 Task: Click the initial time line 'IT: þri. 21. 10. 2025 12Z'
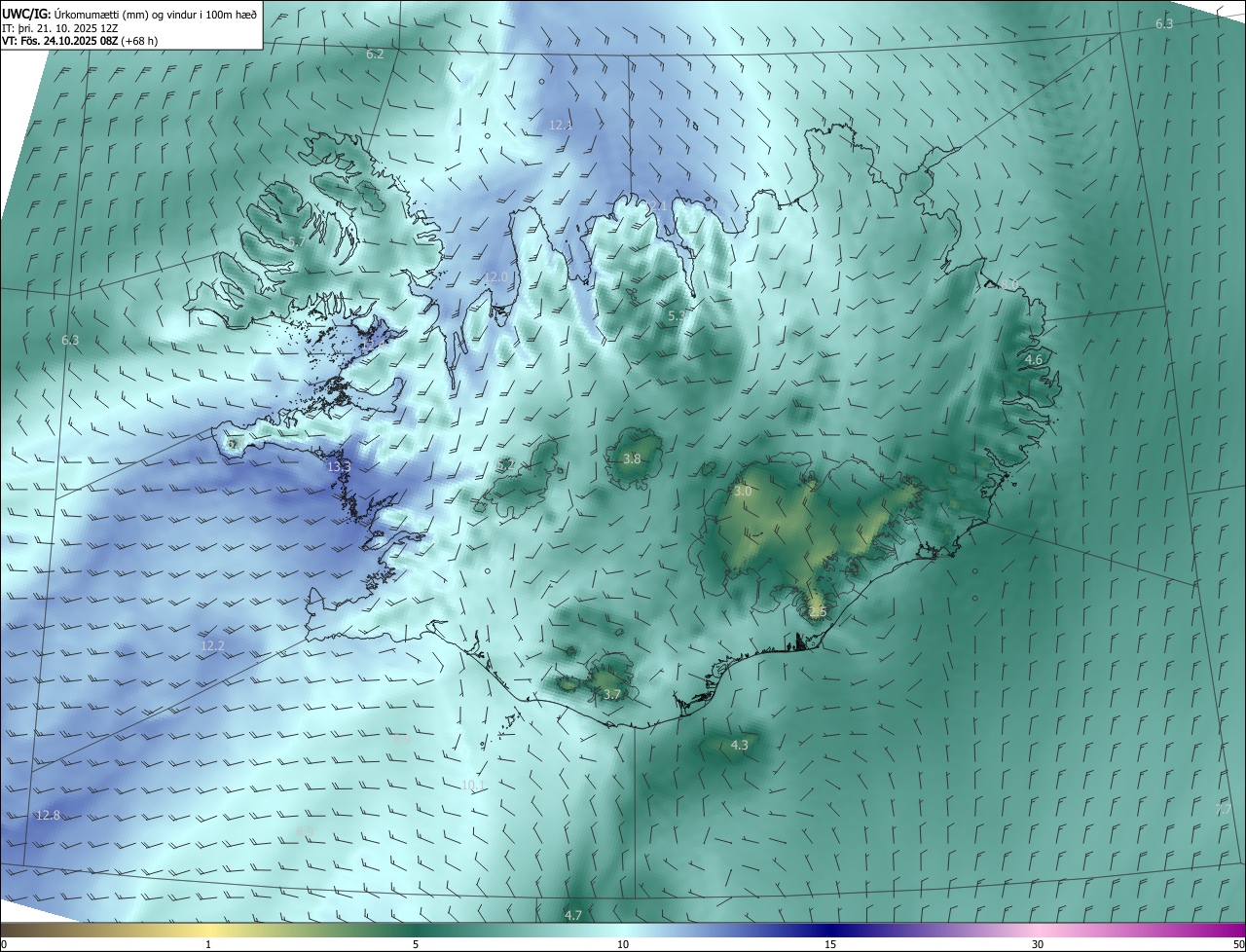pos(59,27)
